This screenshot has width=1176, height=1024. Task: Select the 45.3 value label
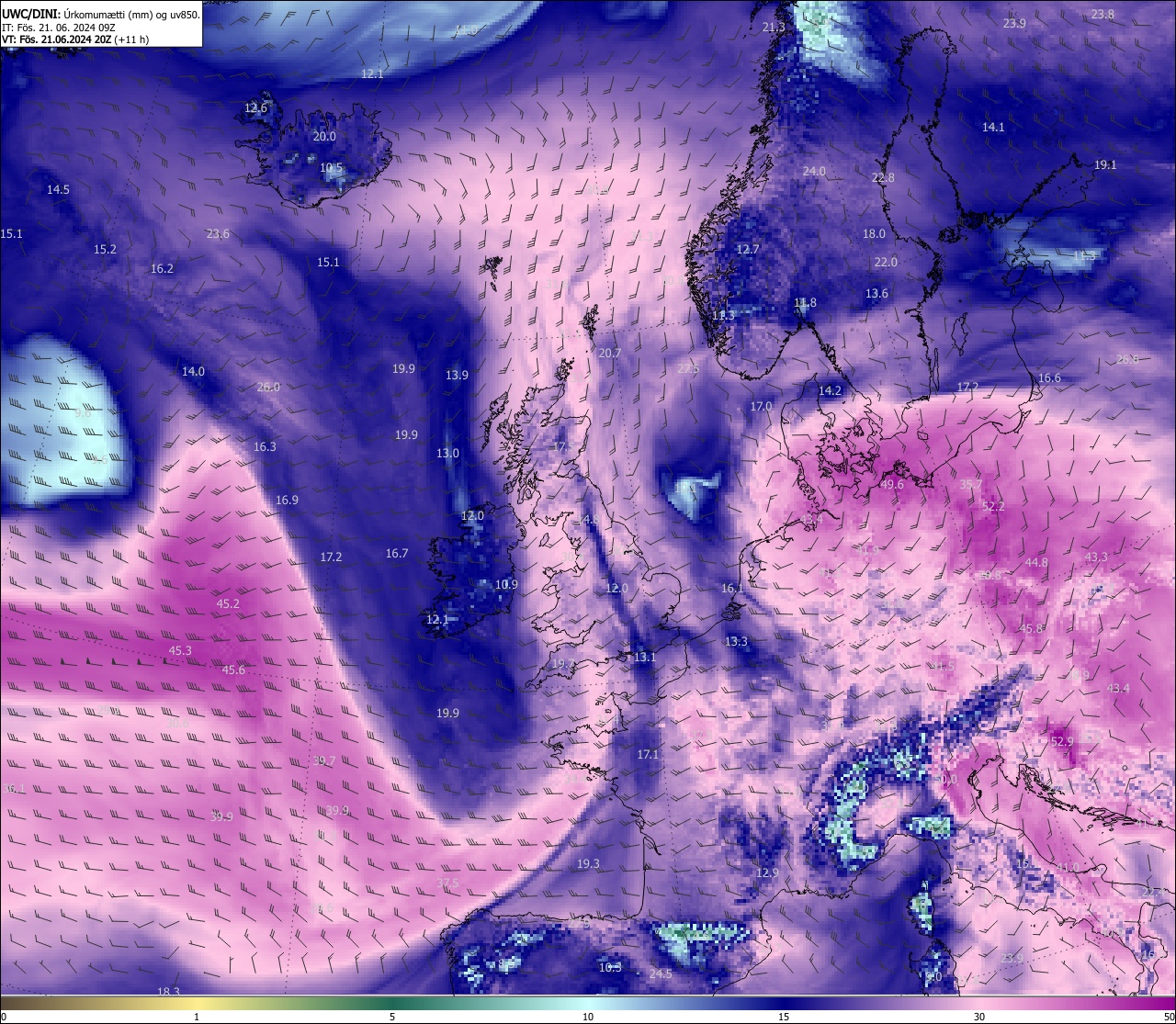tap(180, 651)
